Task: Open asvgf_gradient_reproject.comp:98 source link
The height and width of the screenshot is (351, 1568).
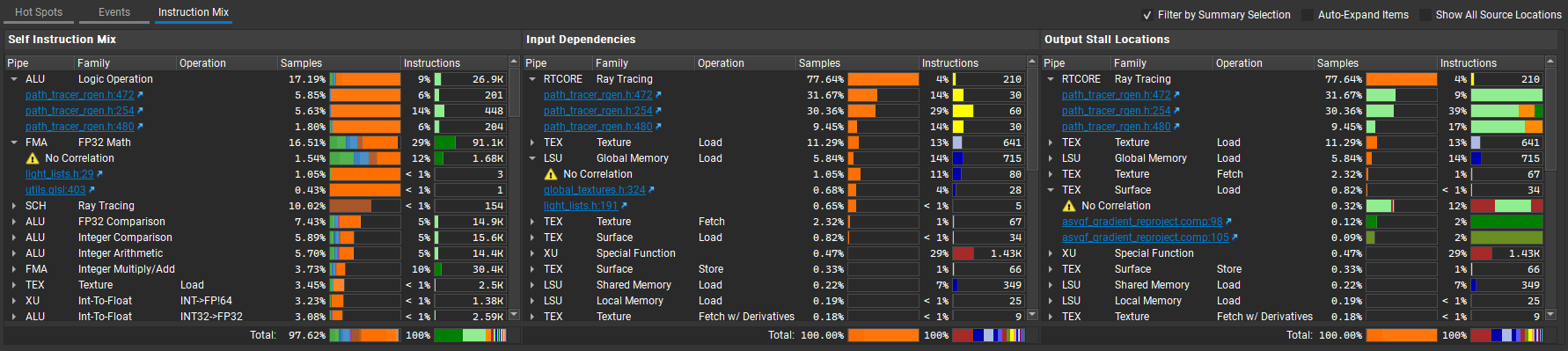Action: coord(1142,222)
